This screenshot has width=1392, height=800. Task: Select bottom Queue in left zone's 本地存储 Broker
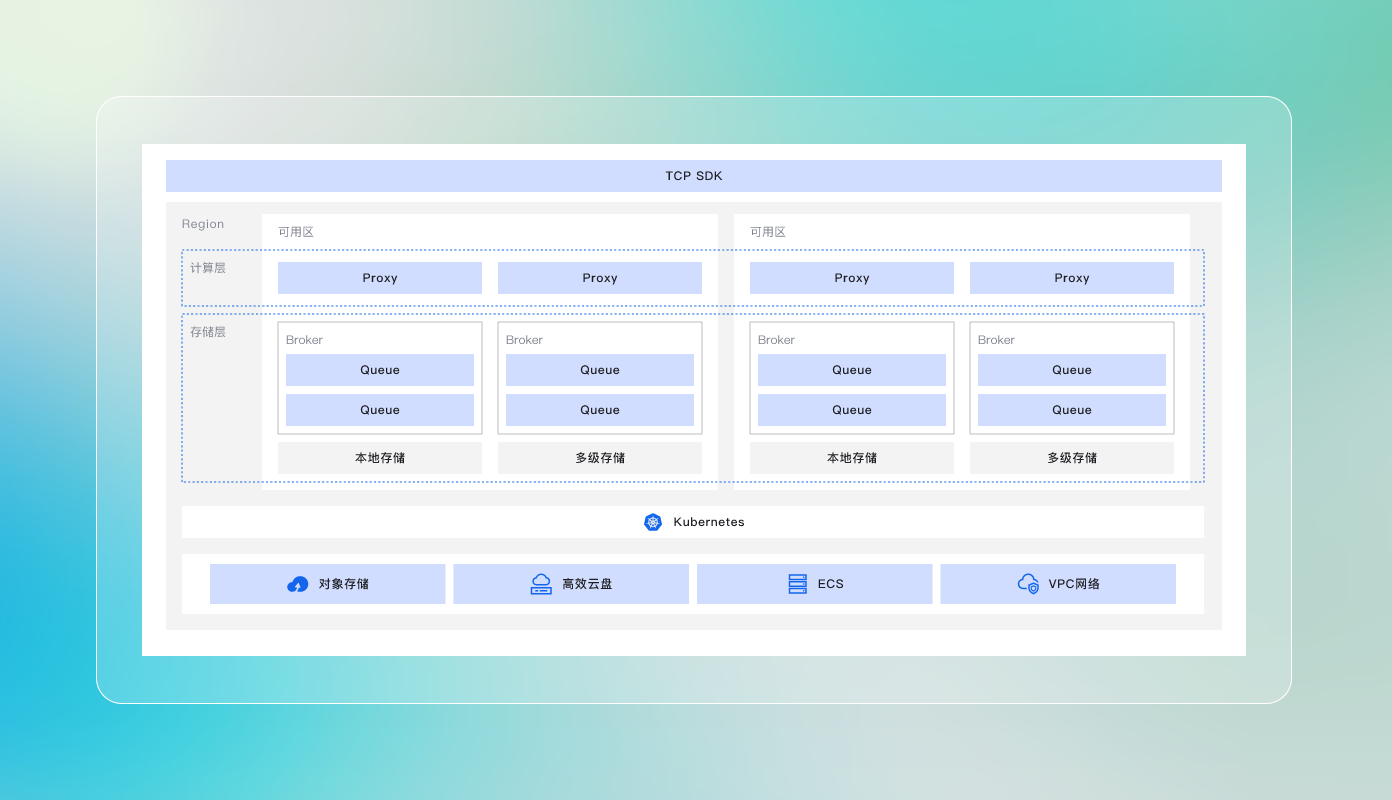[380, 410]
